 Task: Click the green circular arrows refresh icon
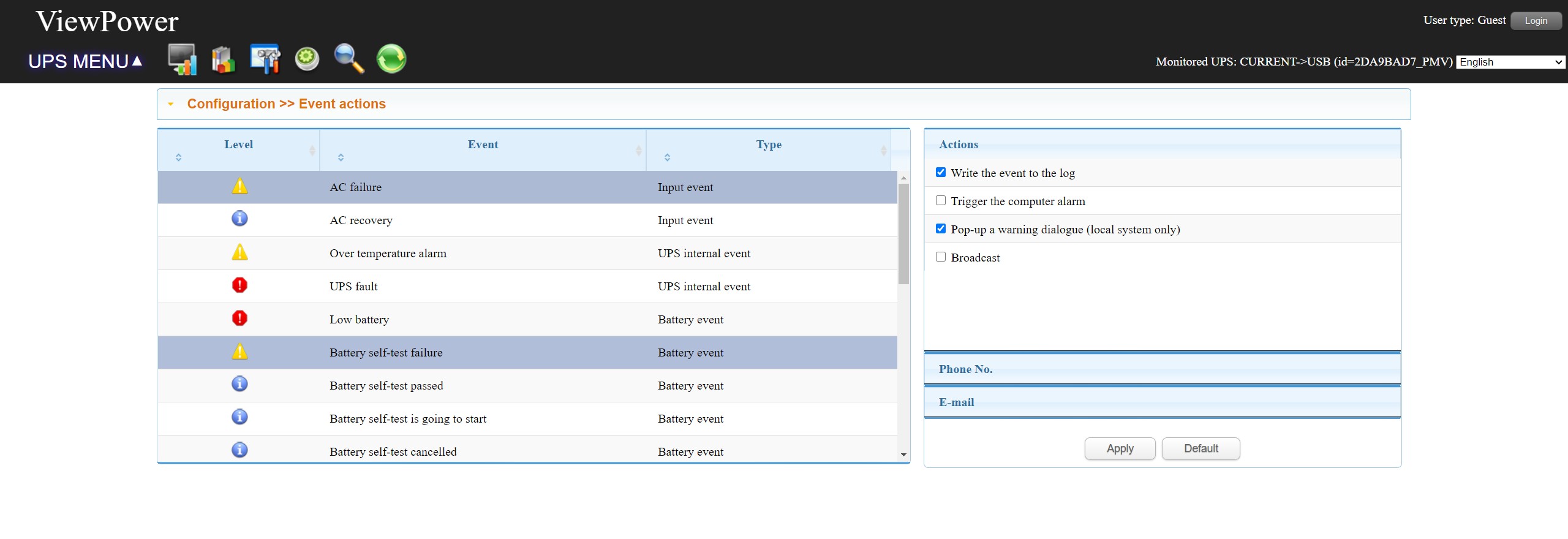tap(391, 59)
